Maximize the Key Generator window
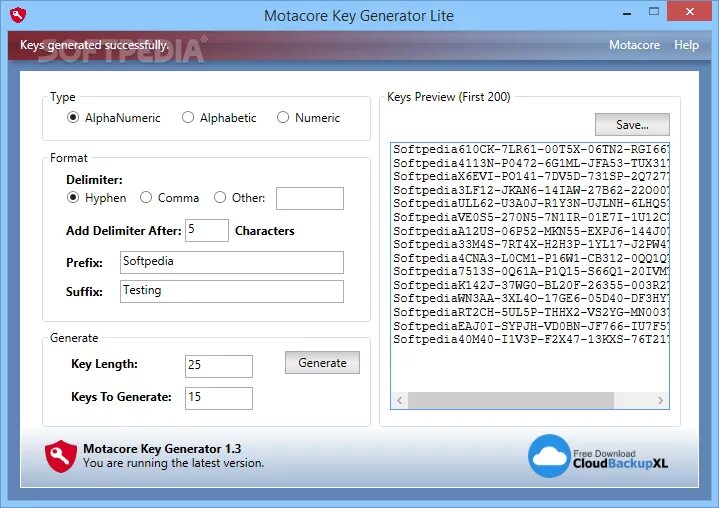719x508 pixels. pyautogui.click(x=654, y=12)
